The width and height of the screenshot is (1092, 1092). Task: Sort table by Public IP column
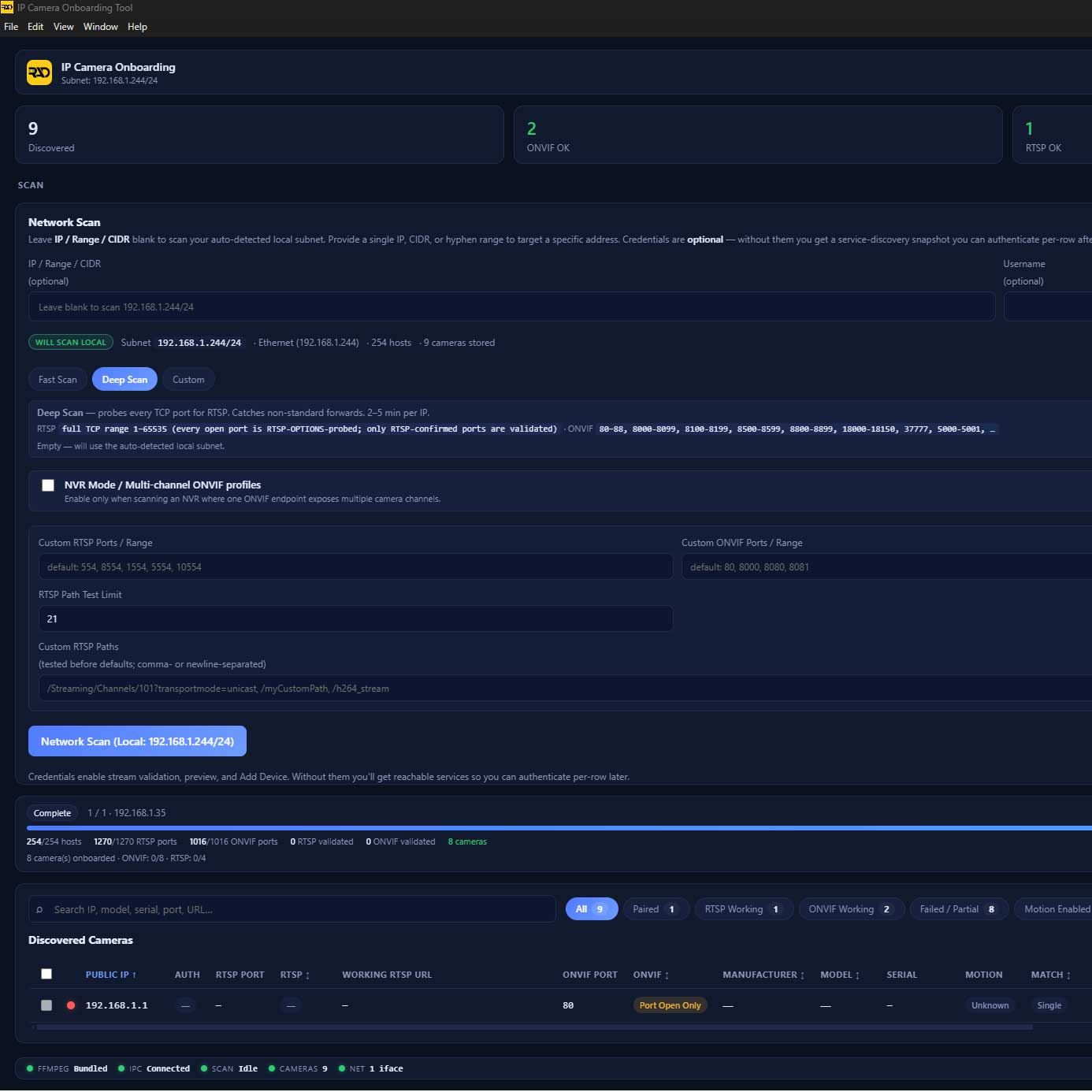111,975
